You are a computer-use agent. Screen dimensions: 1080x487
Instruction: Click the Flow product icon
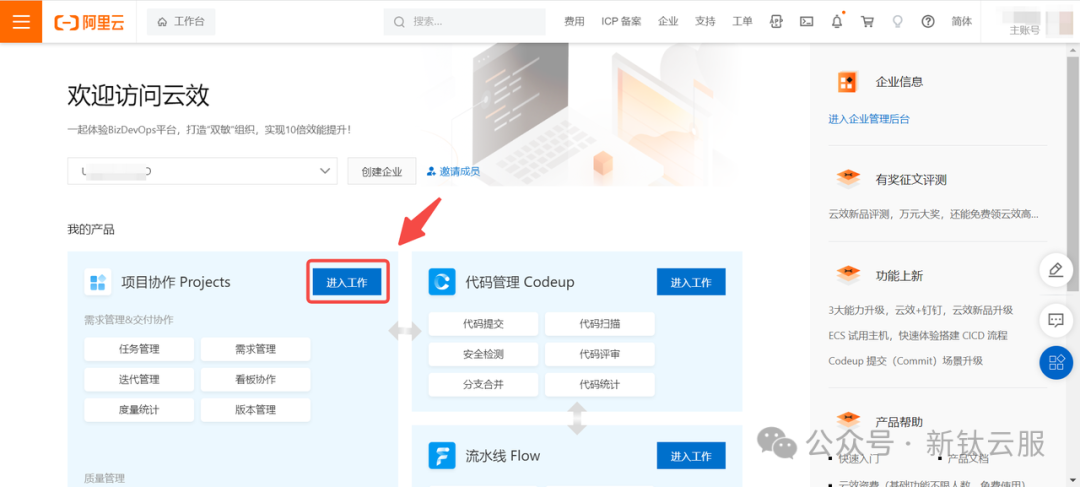click(x=442, y=455)
